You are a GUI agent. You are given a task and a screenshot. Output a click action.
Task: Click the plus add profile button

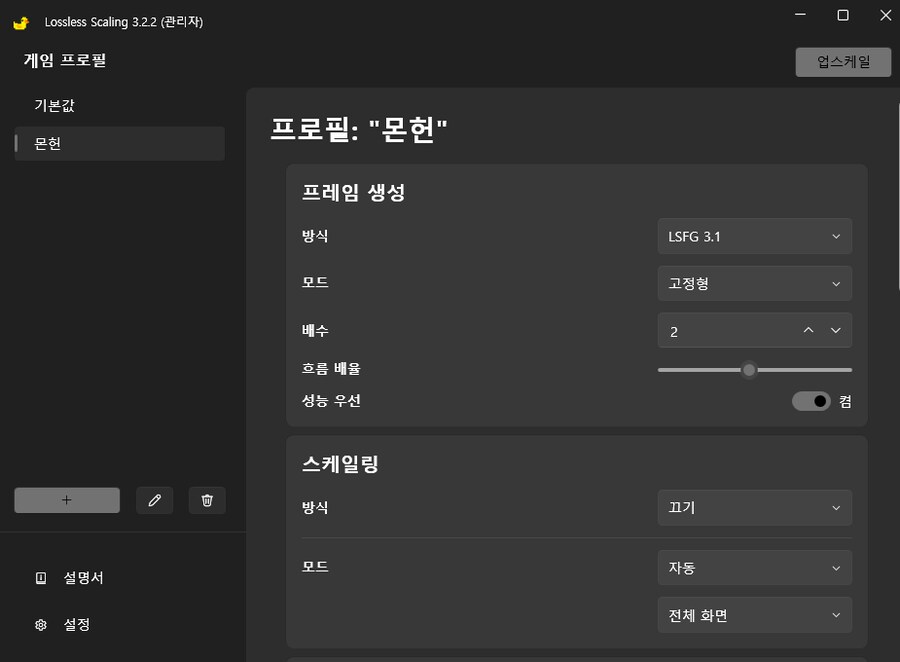(x=67, y=500)
